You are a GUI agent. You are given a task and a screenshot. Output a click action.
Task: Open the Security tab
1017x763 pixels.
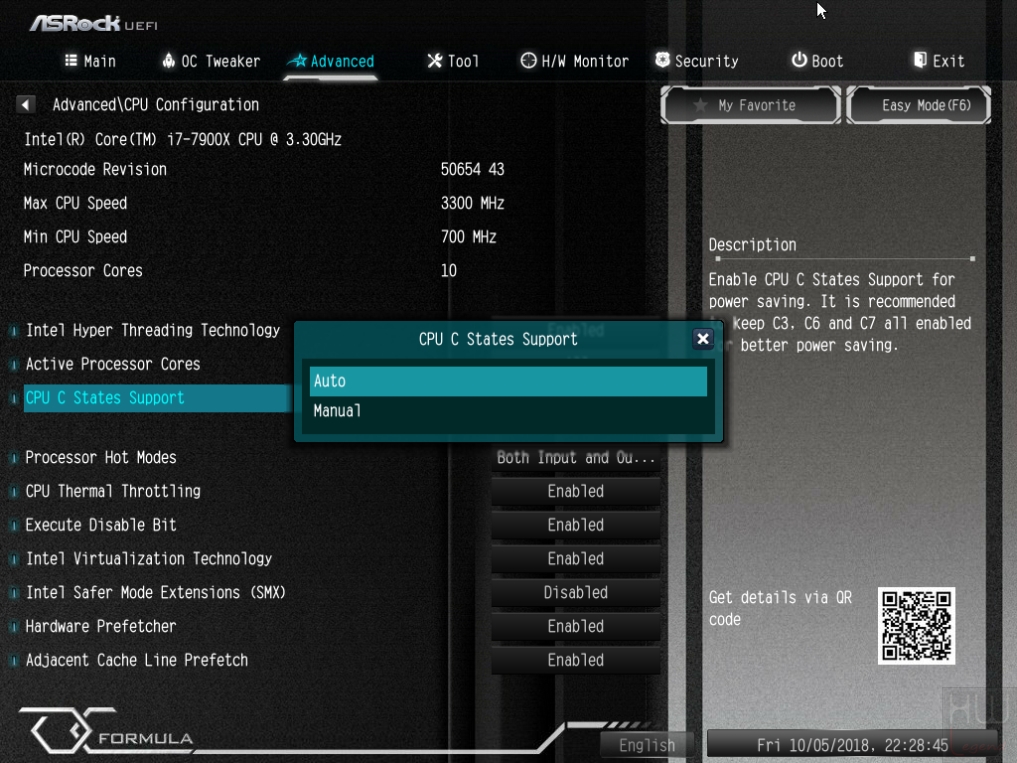tap(697, 61)
